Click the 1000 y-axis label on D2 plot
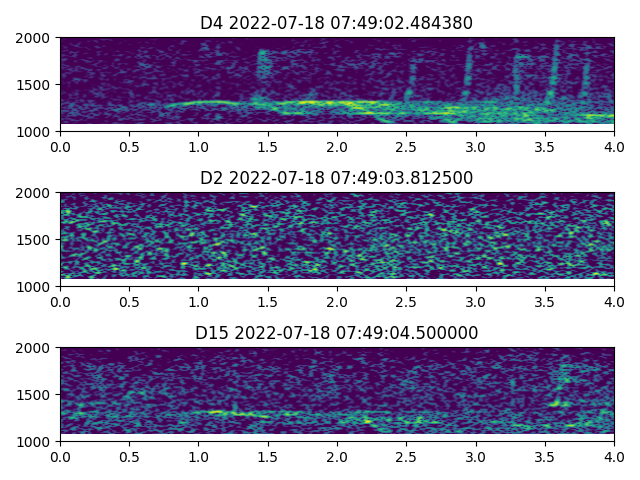Viewport: 640px width, 480px height. pyautogui.click(x=35, y=286)
